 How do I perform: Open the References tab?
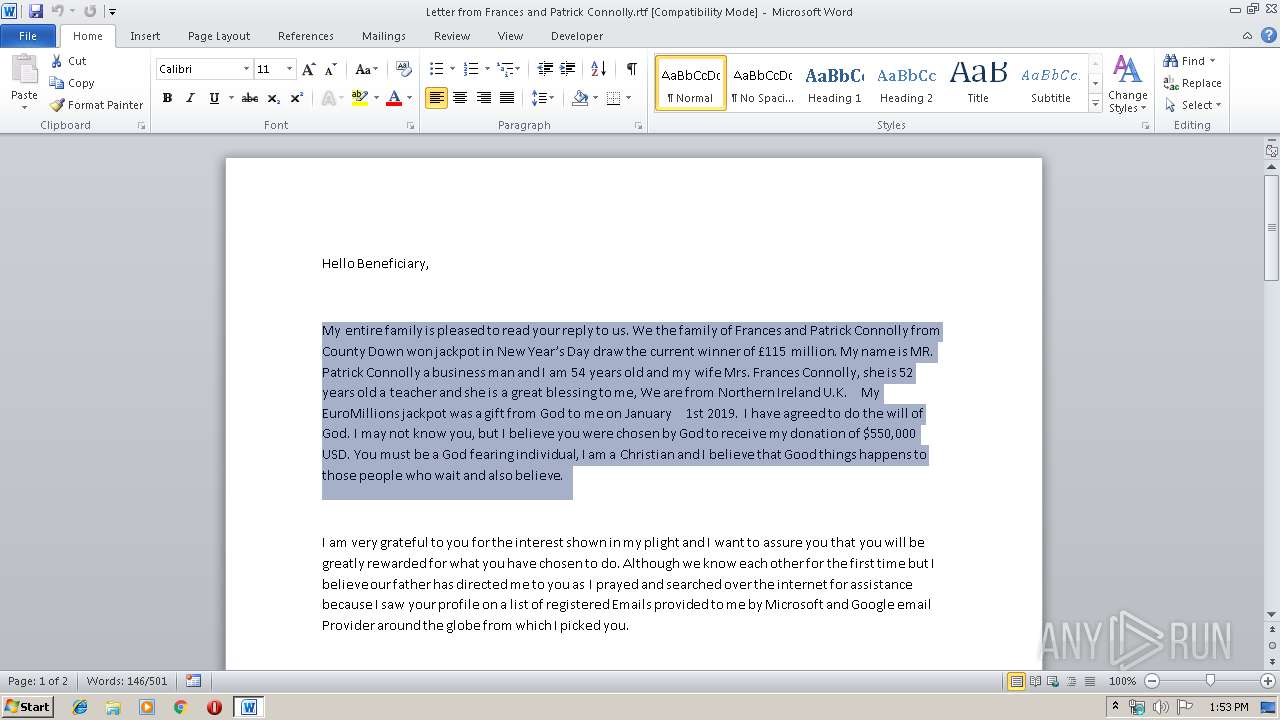[306, 36]
